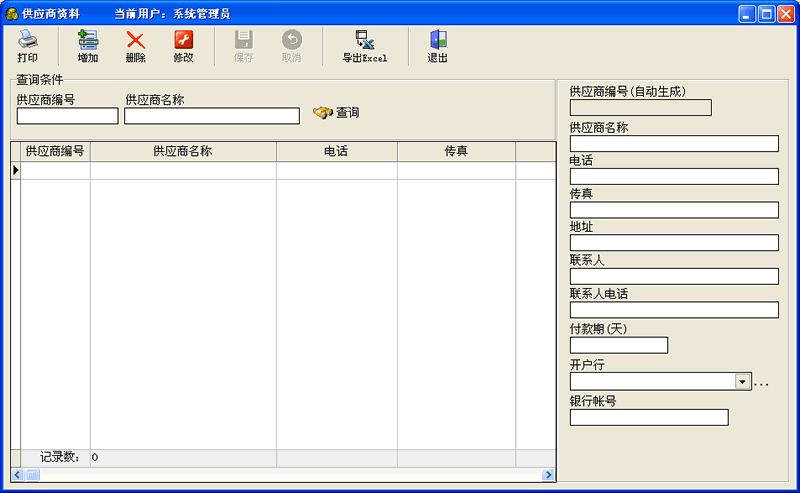800x493 pixels.
Task: Focus the 供应商编号 query input field
Action: (67, 116)
